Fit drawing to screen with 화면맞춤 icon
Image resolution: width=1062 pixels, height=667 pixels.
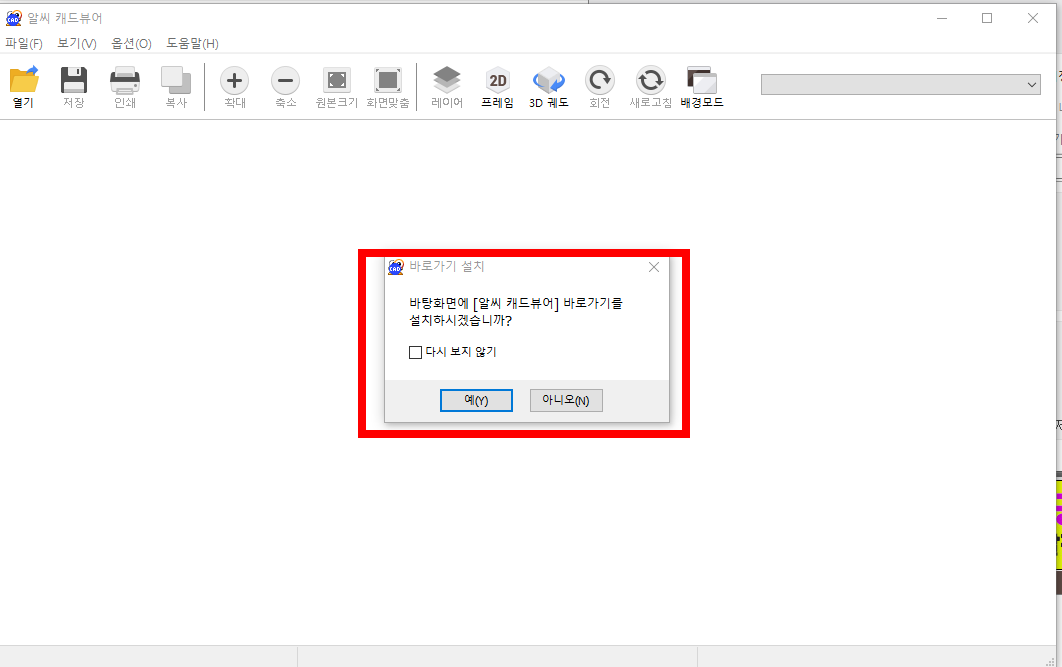click(387, 86)
